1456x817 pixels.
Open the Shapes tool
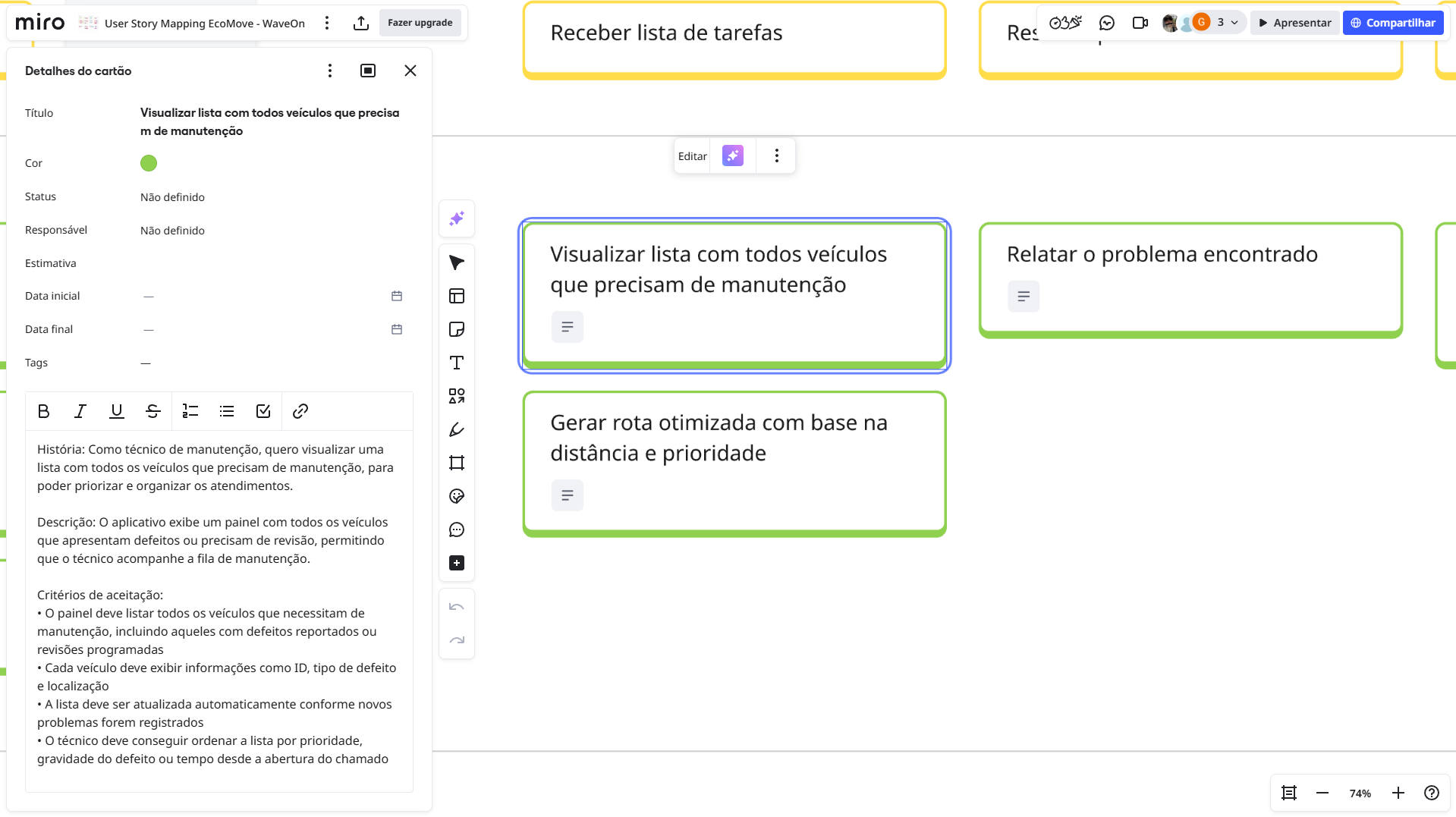pos(456,396)
